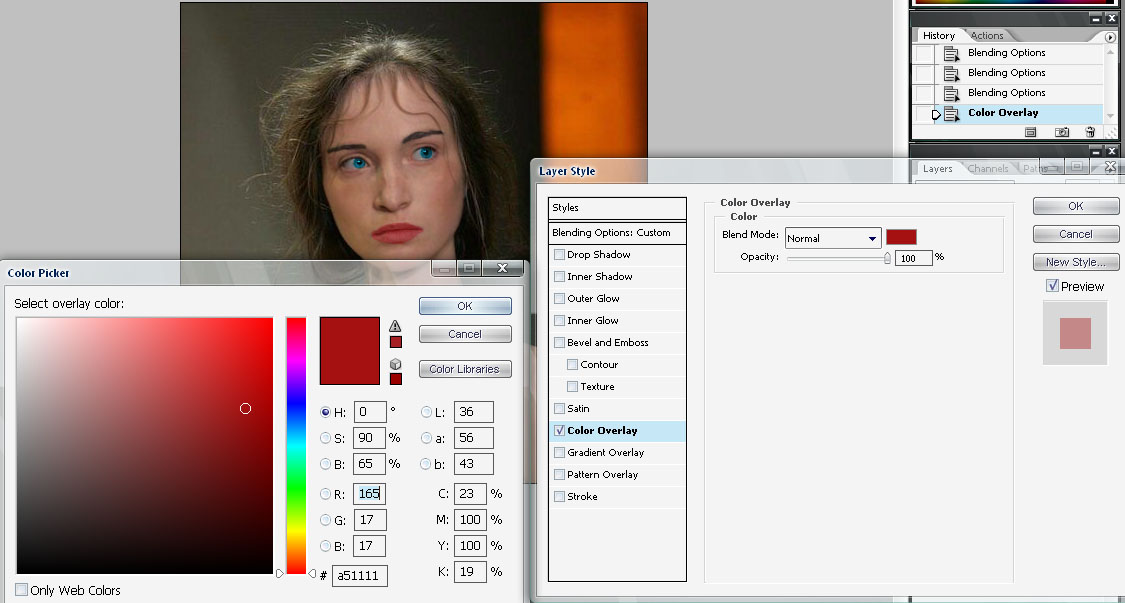The width and height of the screenshot is (1125, 603).
Task: Set history brush source box beside first Blending Options
Action: [925, 53]
